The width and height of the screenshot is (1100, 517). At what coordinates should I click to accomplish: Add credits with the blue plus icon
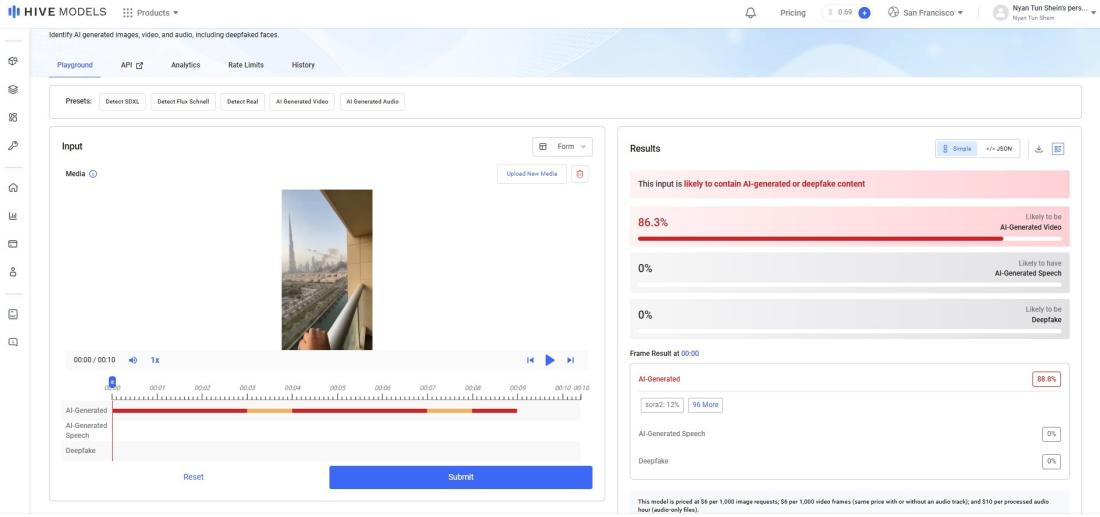click(864, 13)
